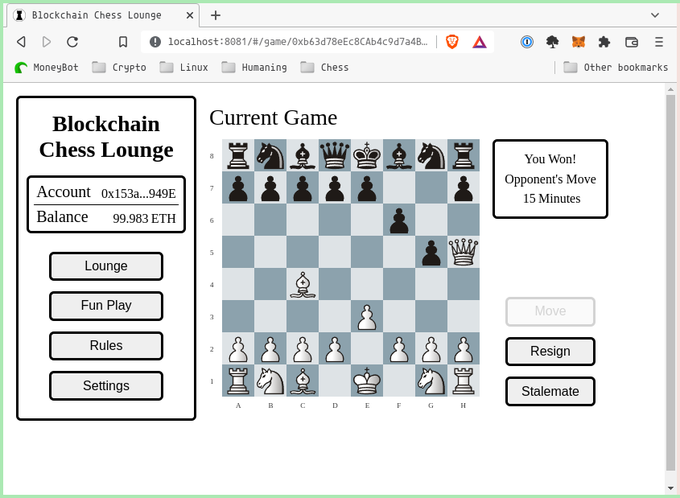Select the black knight on B8
This screenshot has width=680, height=498.
(271, 155)
